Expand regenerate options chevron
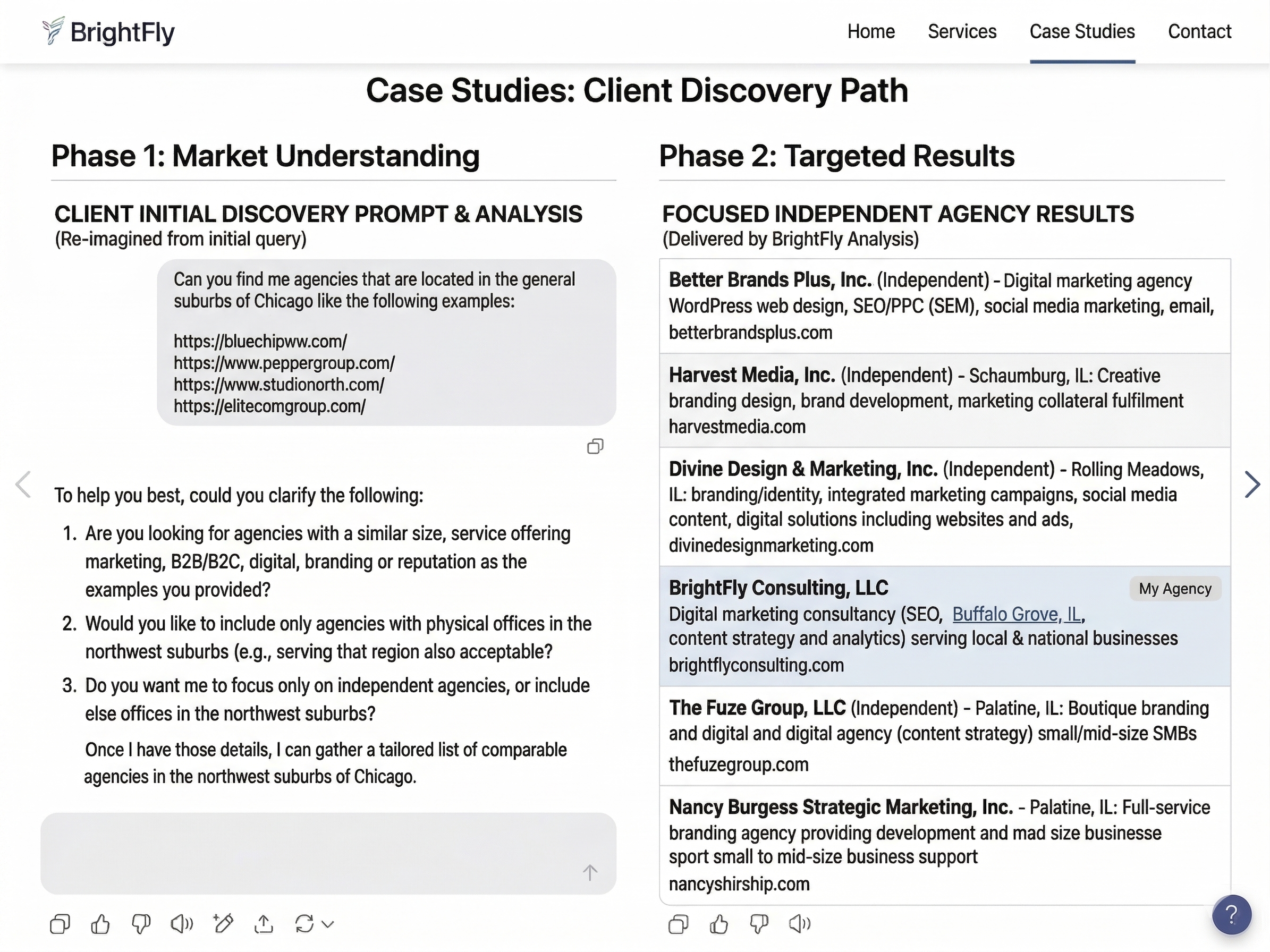 coord(328,924)
